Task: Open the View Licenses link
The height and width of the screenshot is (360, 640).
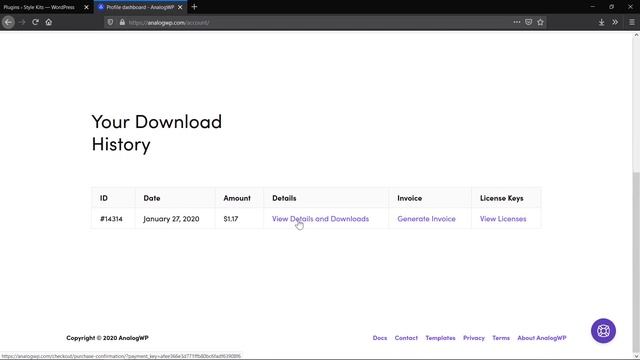Action: [503, 219]
